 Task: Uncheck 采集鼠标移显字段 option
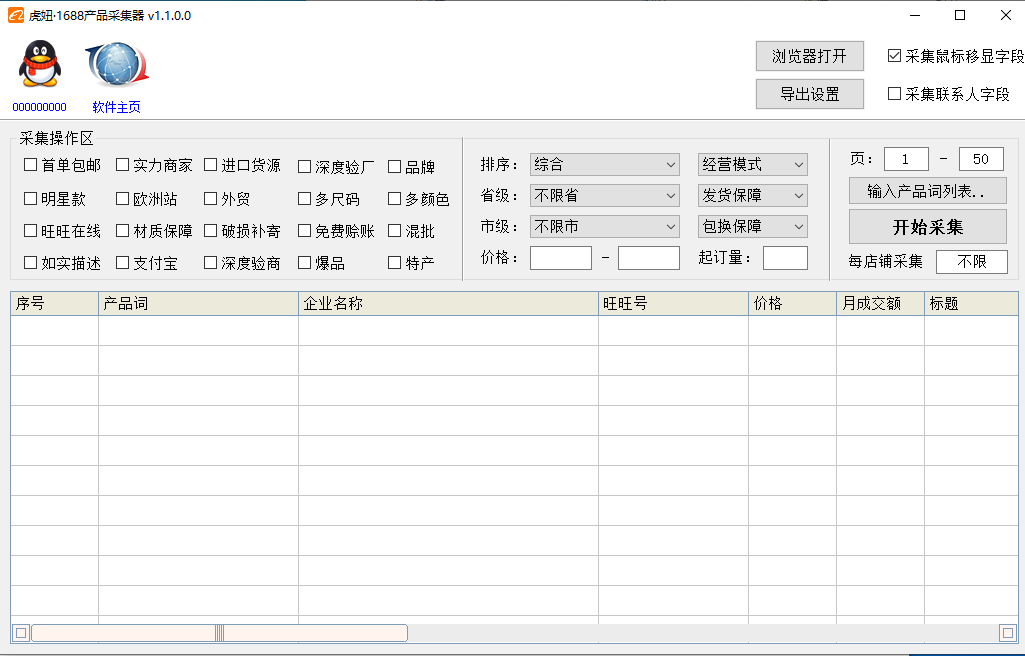point(895,56)
